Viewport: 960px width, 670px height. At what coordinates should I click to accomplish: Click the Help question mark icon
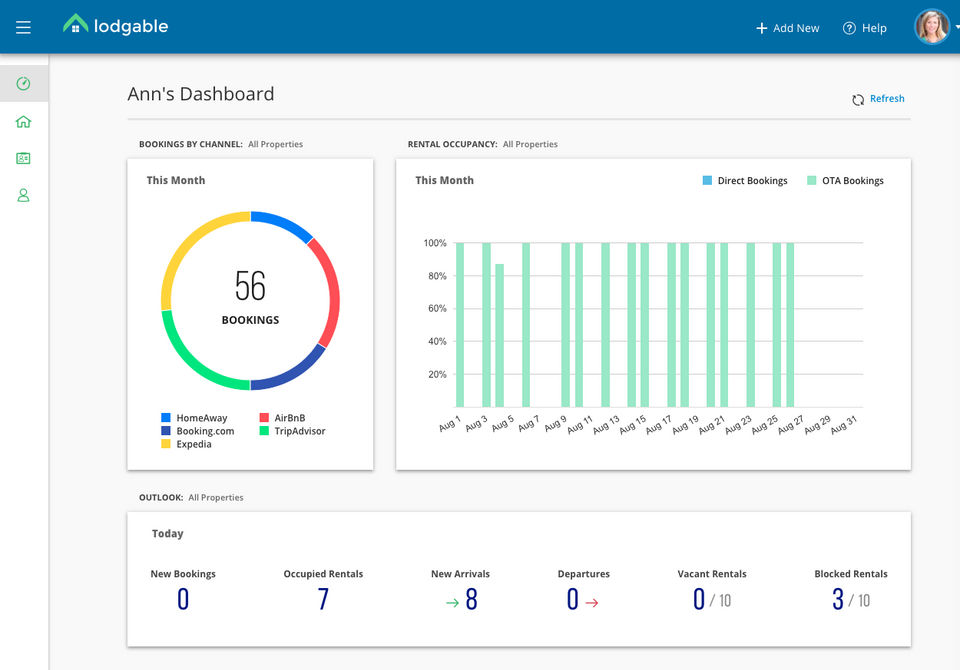(x=849, y=28)
